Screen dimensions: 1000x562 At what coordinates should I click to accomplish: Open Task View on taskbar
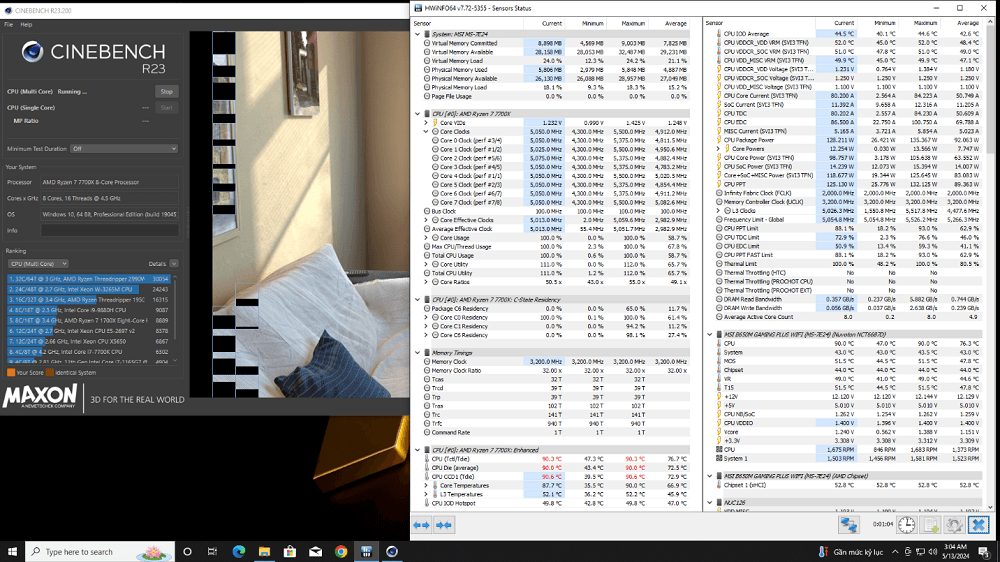pos(212,552)
